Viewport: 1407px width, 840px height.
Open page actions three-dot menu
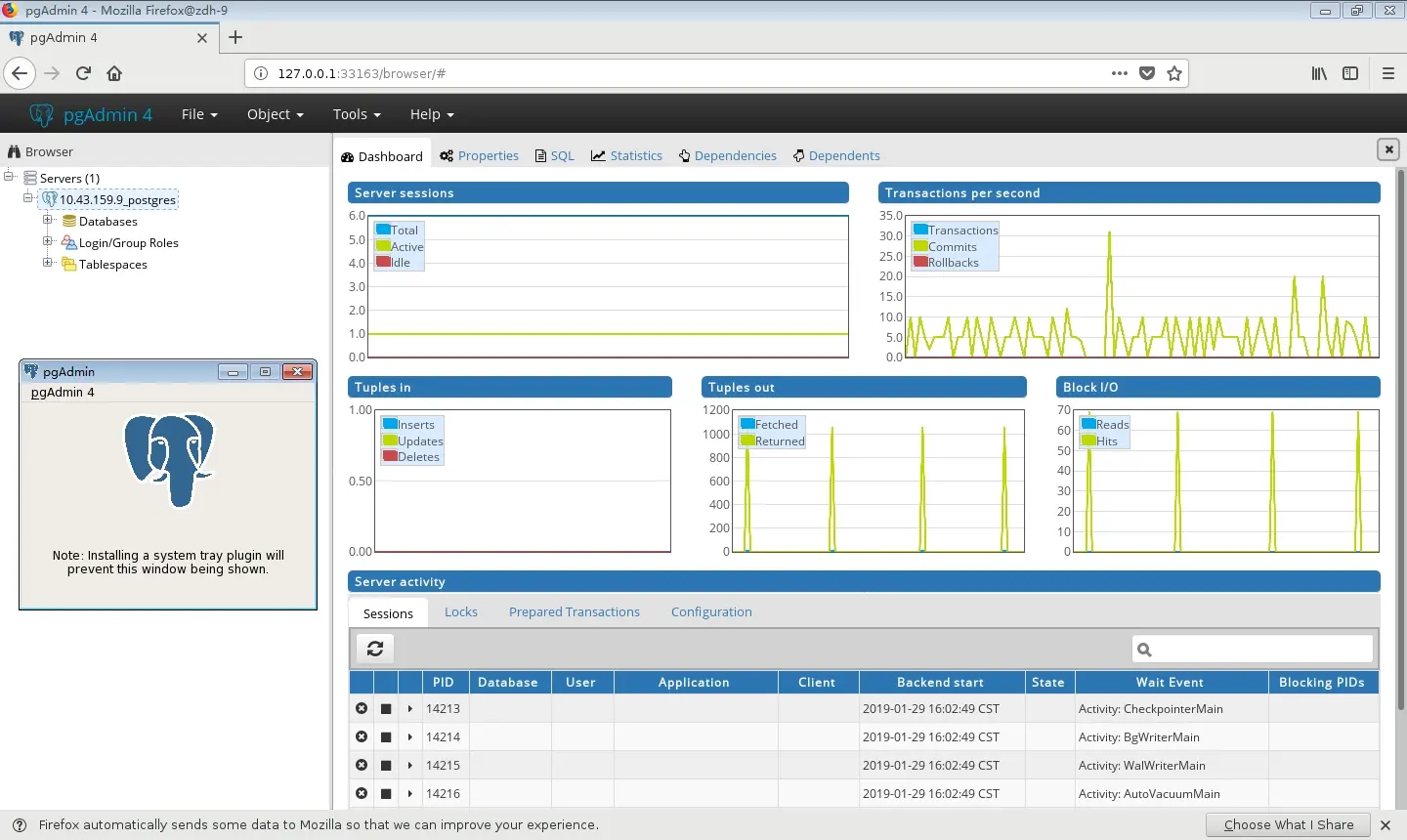coord(1120,73)
